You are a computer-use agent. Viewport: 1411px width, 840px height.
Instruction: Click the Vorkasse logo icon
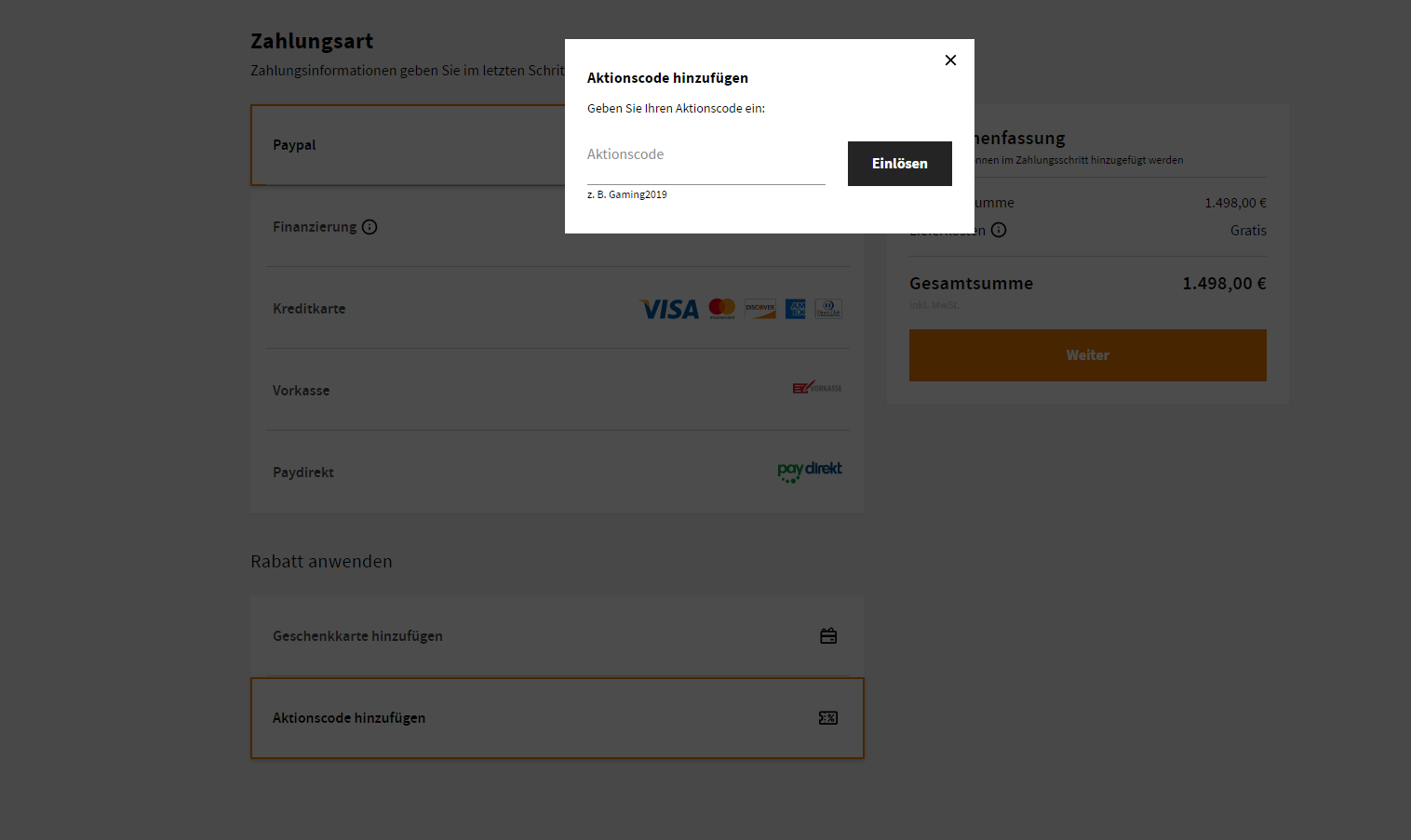click(817, 388)
